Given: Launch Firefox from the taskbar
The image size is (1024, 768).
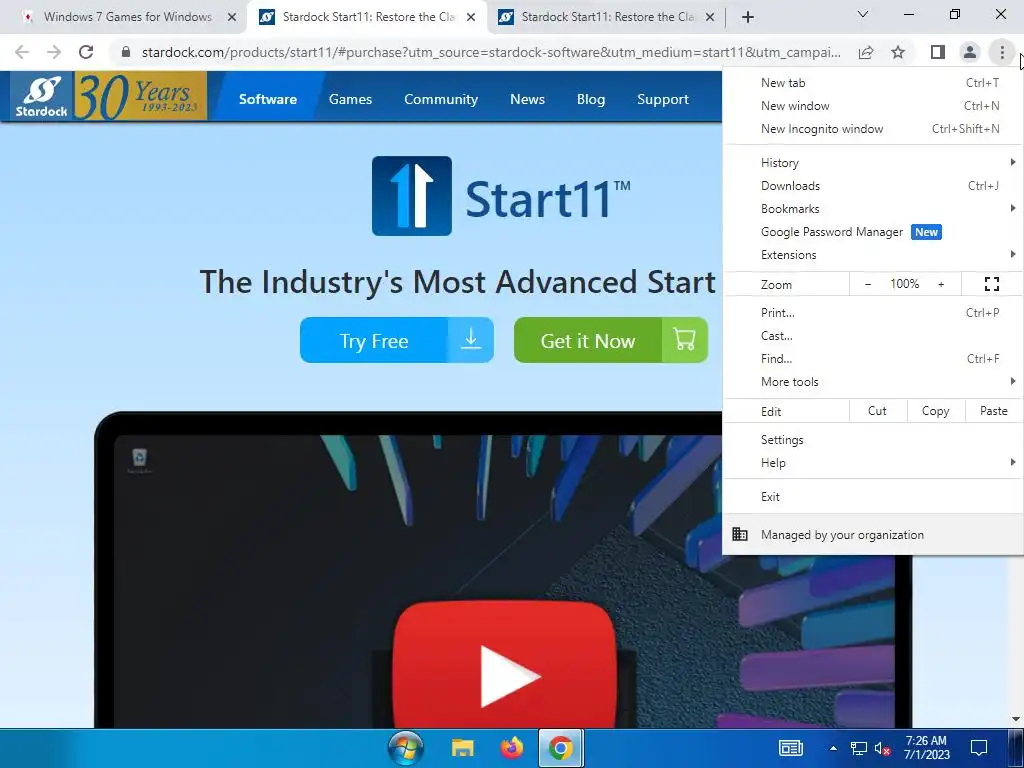Looking at the screenshot, I should coord(512,748).
